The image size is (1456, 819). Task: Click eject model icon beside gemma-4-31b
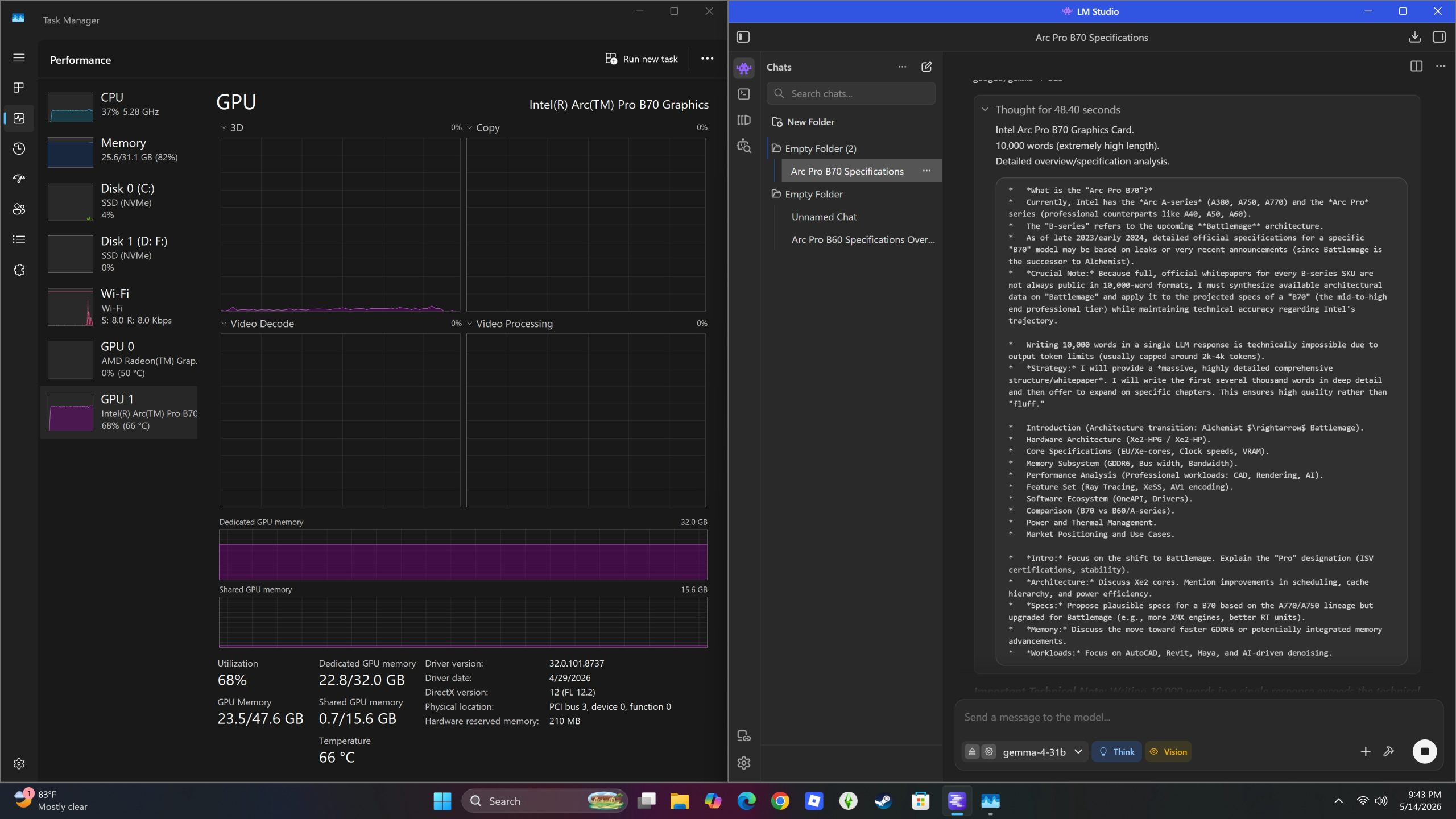pos(972,752)
